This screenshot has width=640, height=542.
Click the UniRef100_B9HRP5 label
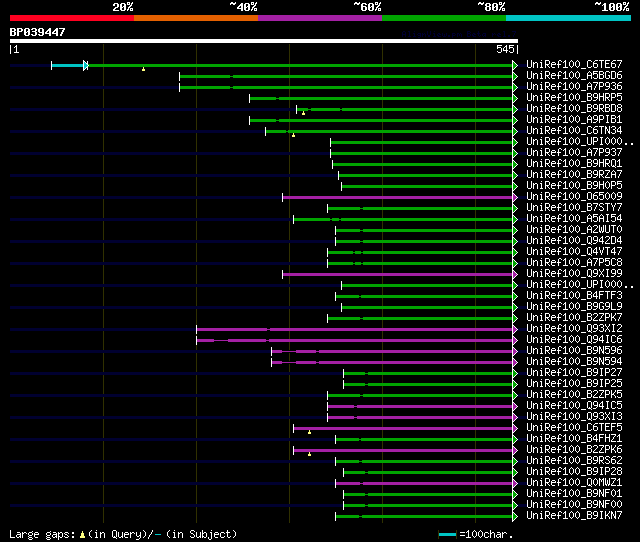tap(574, 98)
